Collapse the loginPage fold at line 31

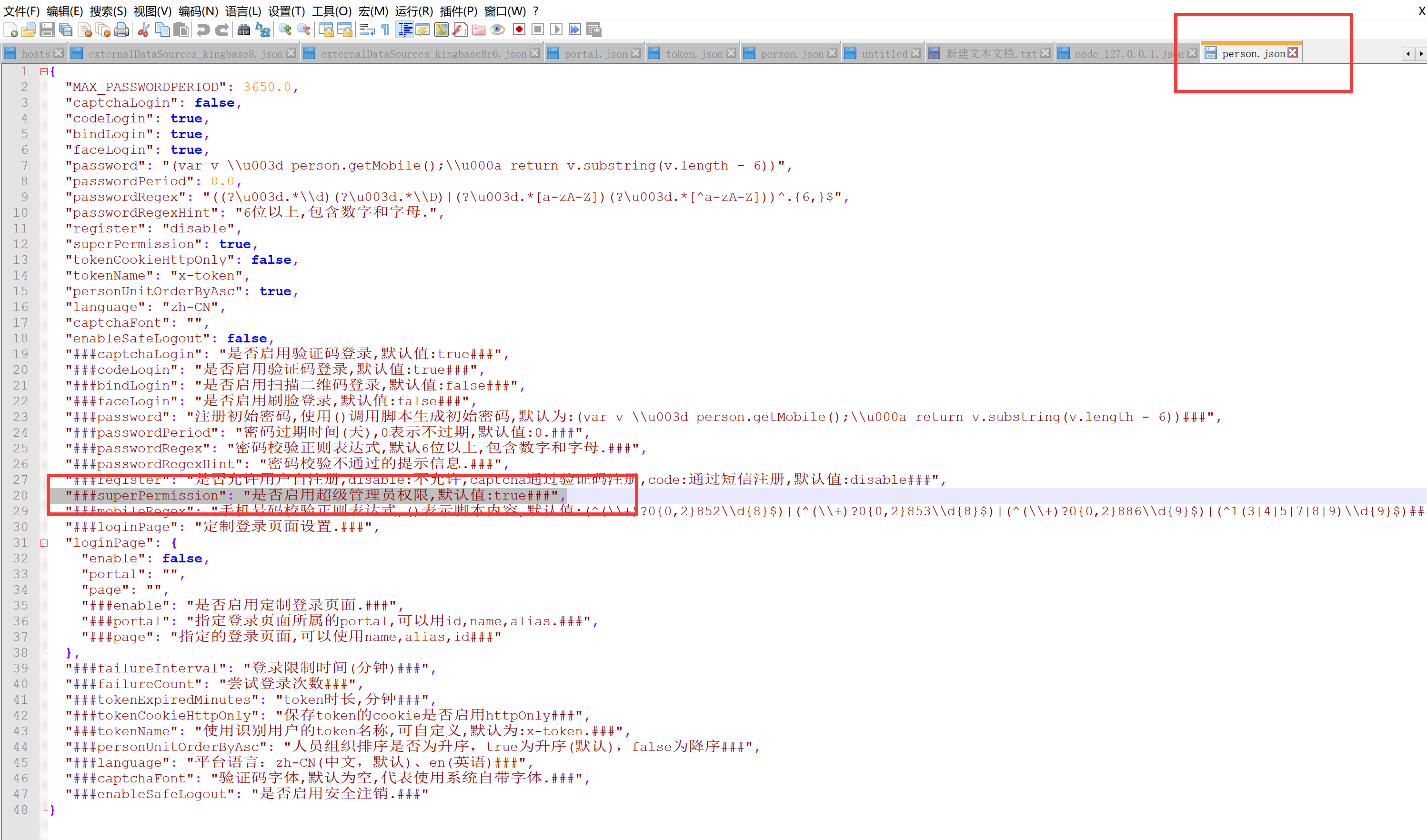pos(44,543)
